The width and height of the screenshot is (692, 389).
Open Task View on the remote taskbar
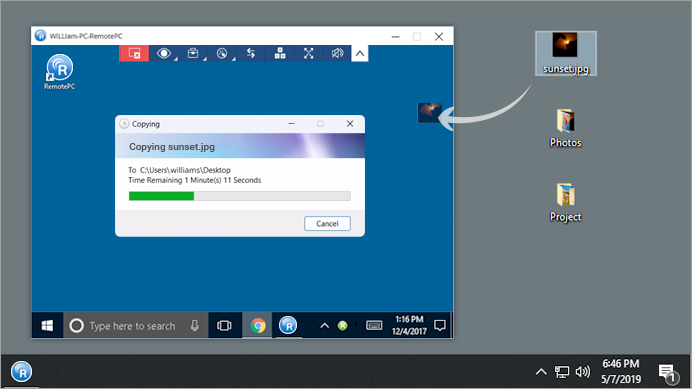coord(224,326)
